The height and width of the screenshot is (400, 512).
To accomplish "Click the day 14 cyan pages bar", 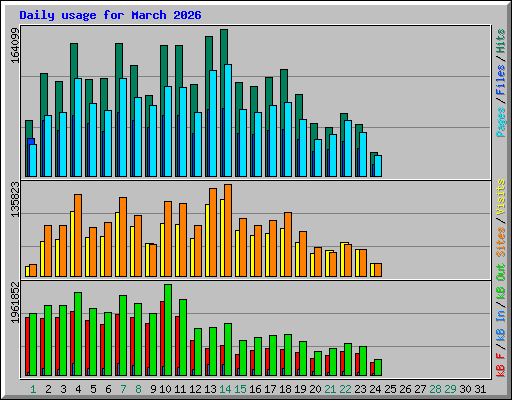I will 228,120.
